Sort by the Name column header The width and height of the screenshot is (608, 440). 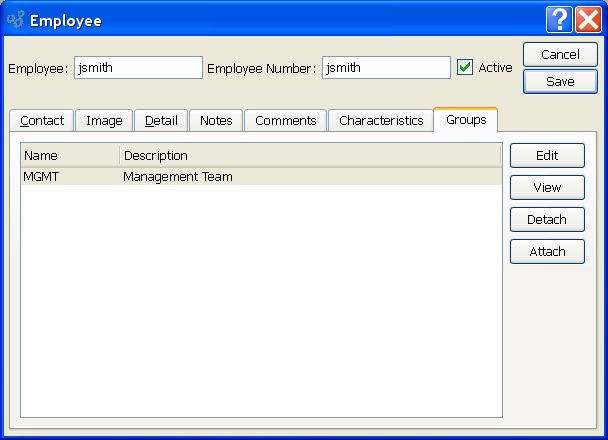[x=70, y=156]
